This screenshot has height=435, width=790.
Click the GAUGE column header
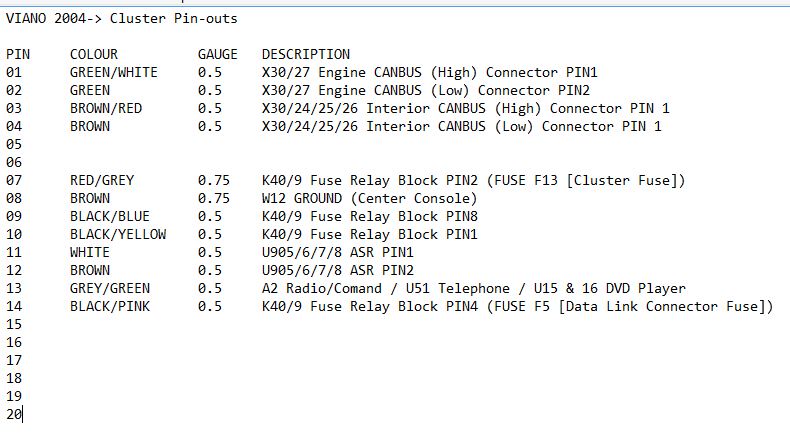tap(217, 54)
